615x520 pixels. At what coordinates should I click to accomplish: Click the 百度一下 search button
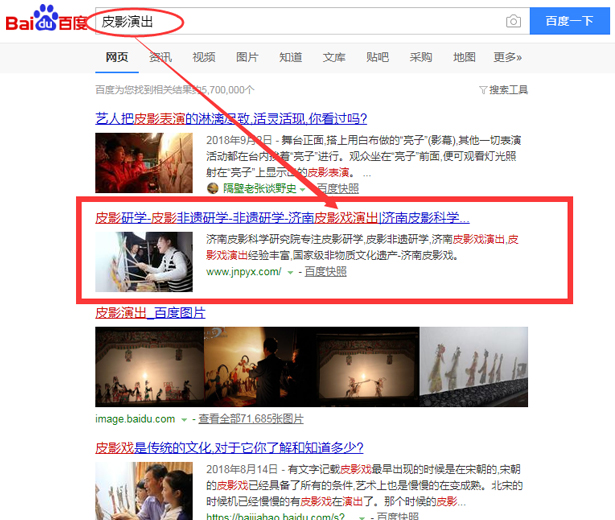click(x=570, y=21)
